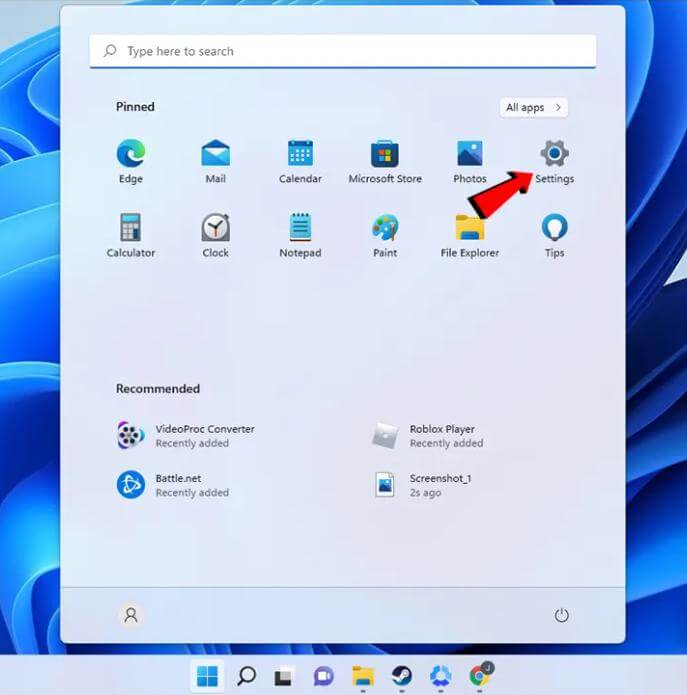
Task: Open the Tips app
Action: click(554, 235)
